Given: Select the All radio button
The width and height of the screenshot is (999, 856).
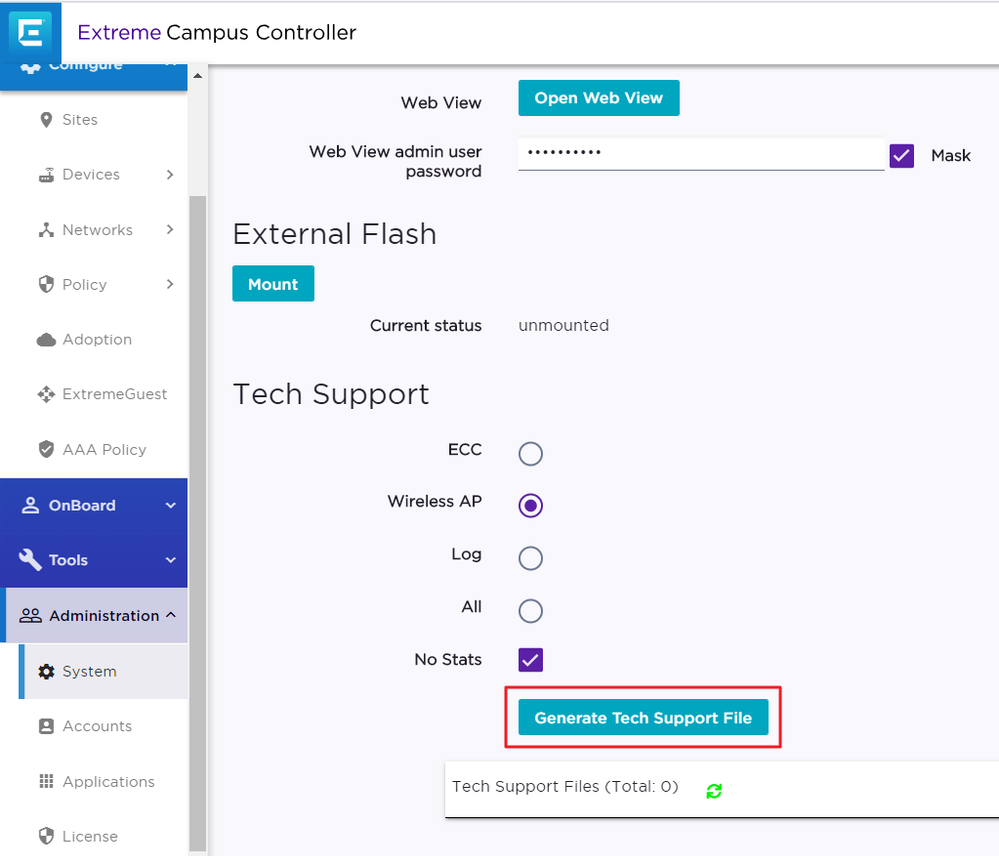Looking at the screenshot, I should [530, 611].
